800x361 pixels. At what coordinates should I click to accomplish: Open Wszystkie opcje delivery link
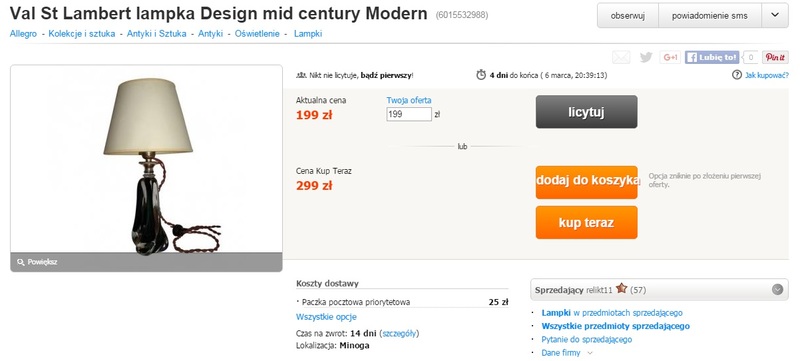[326, 317]
